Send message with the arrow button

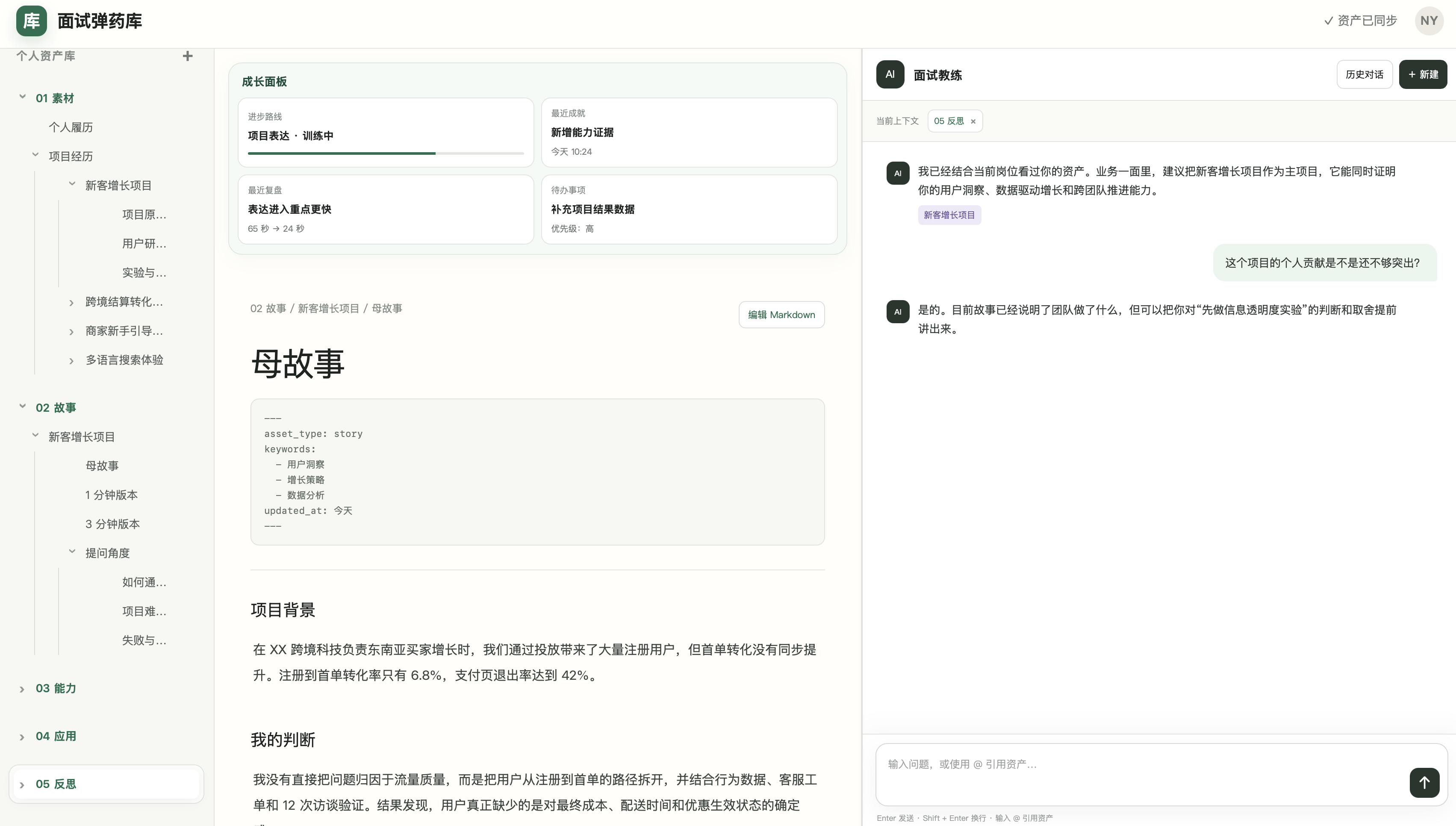[1424, 782]
